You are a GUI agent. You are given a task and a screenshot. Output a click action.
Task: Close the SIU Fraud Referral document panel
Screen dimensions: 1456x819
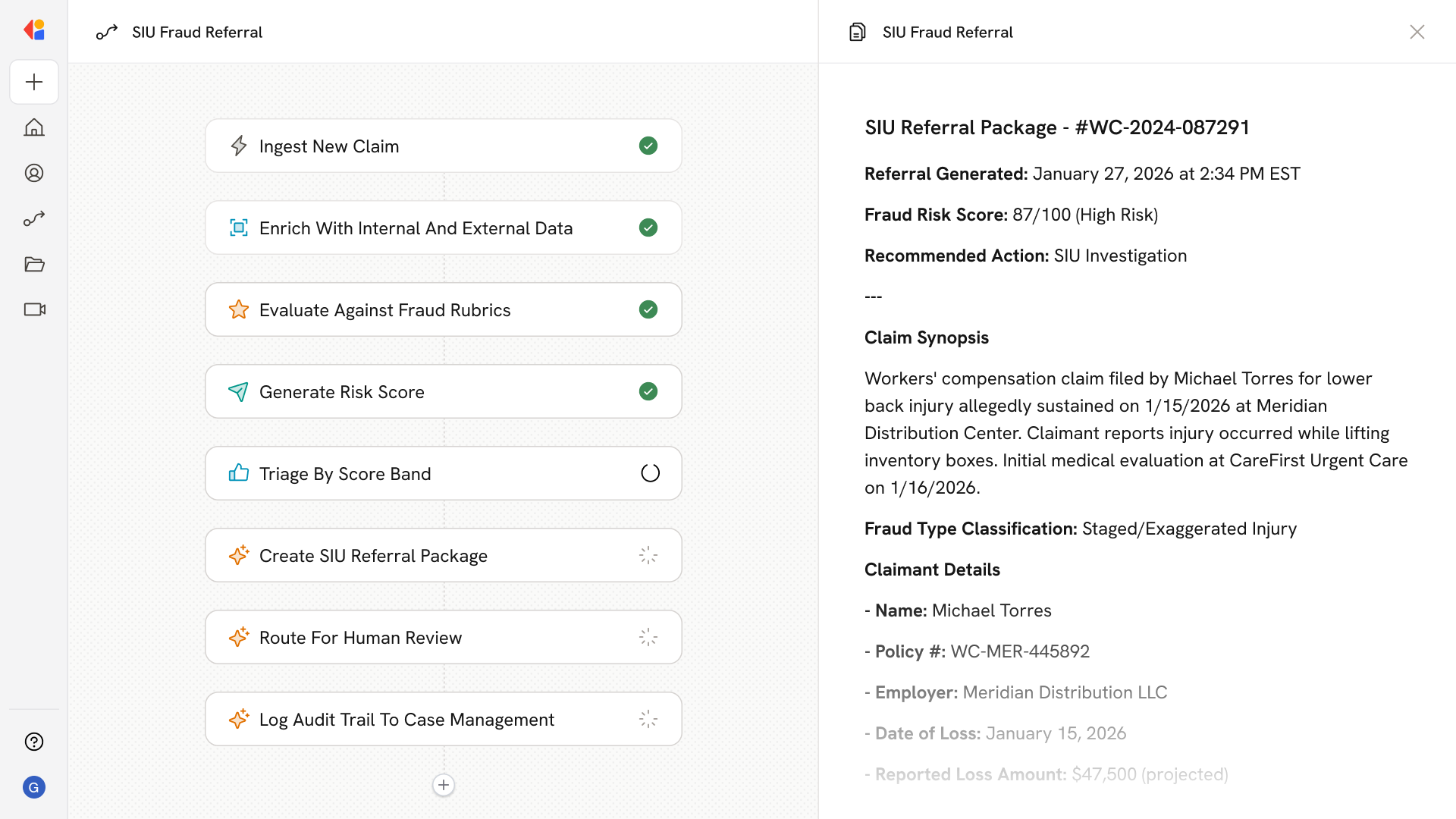point(1417,32)
